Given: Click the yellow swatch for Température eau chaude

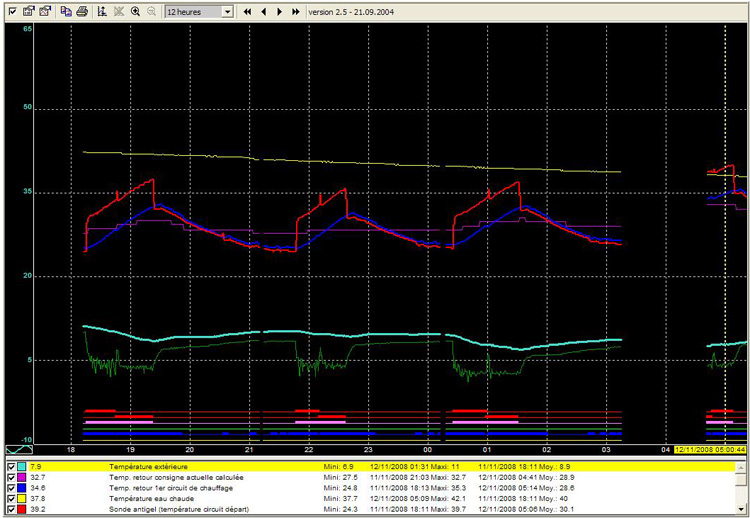Looking at the screenshot, I should [23, 498].
